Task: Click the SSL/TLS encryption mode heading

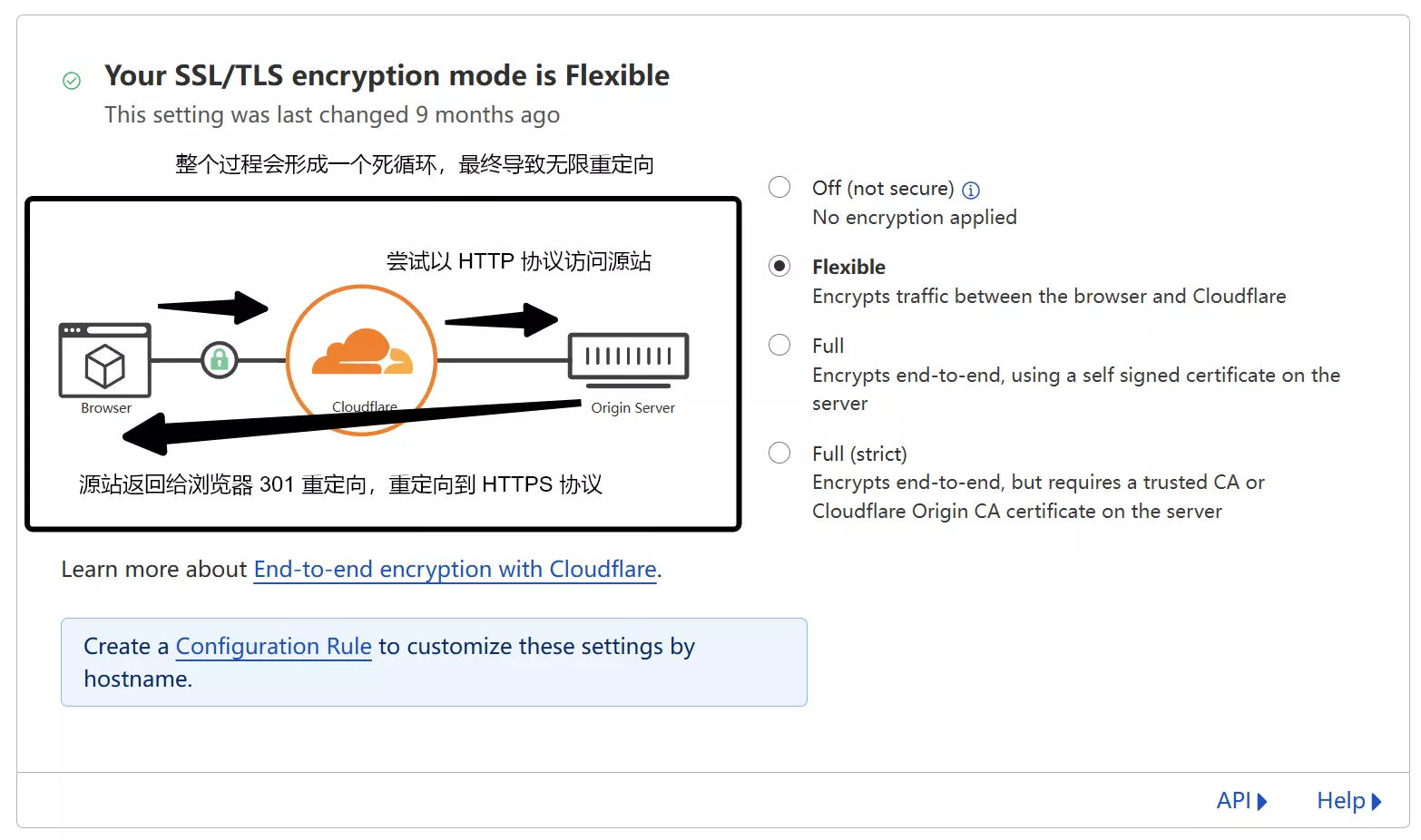Action: [x=387, y=75]
